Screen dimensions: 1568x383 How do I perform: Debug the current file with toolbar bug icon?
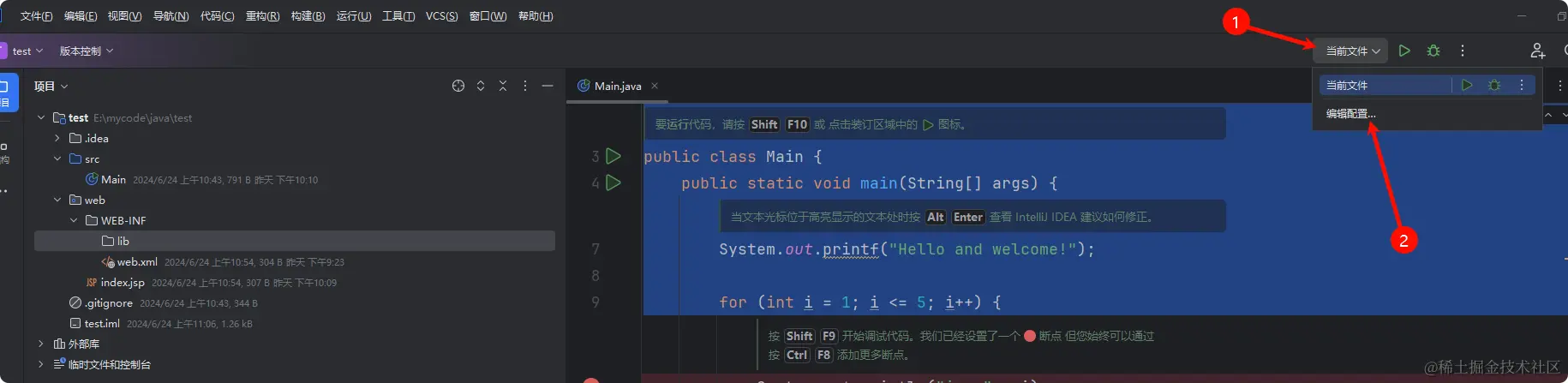1433,51
